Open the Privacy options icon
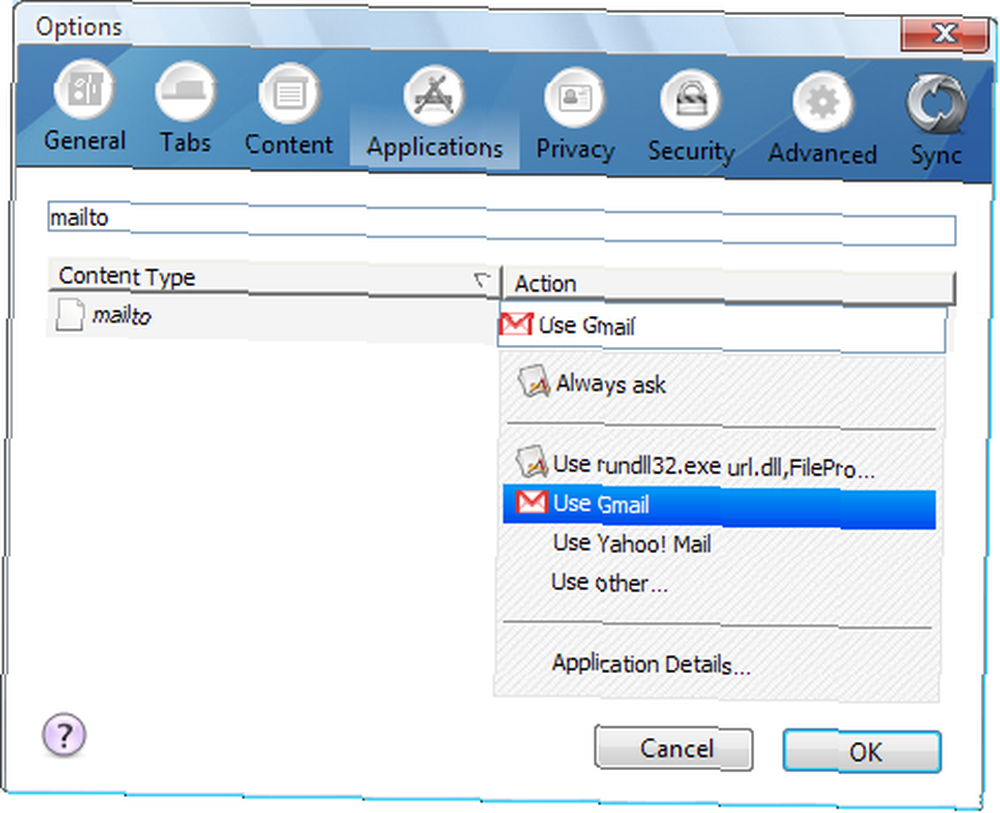Viewport: 1000px width, 813px height. pyautogui.click(x=575, y=98)
